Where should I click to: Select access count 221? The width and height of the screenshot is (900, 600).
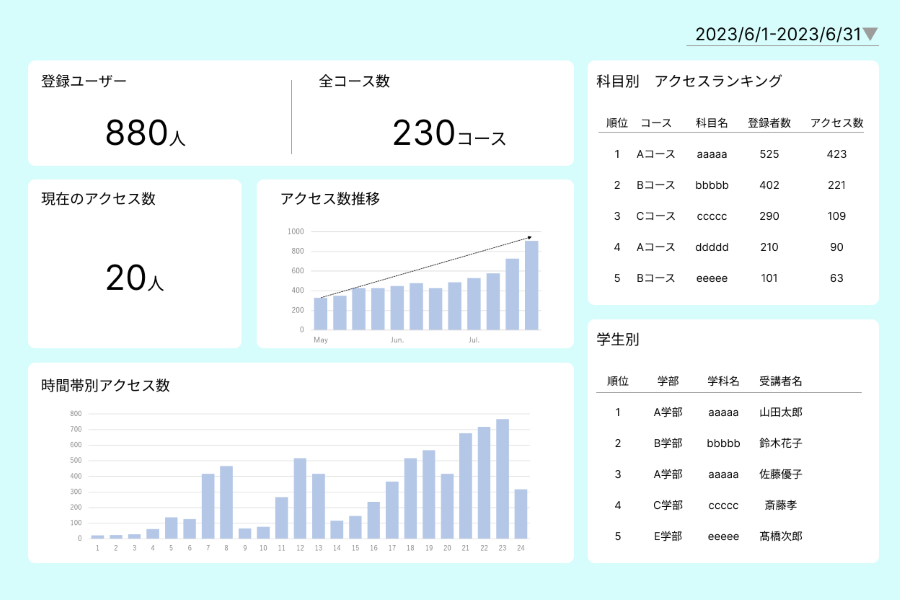click(x=836, y=185)
